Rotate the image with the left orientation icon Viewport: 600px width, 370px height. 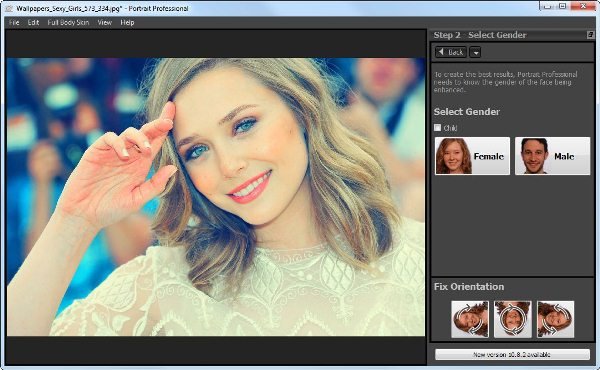coord(470,319)
